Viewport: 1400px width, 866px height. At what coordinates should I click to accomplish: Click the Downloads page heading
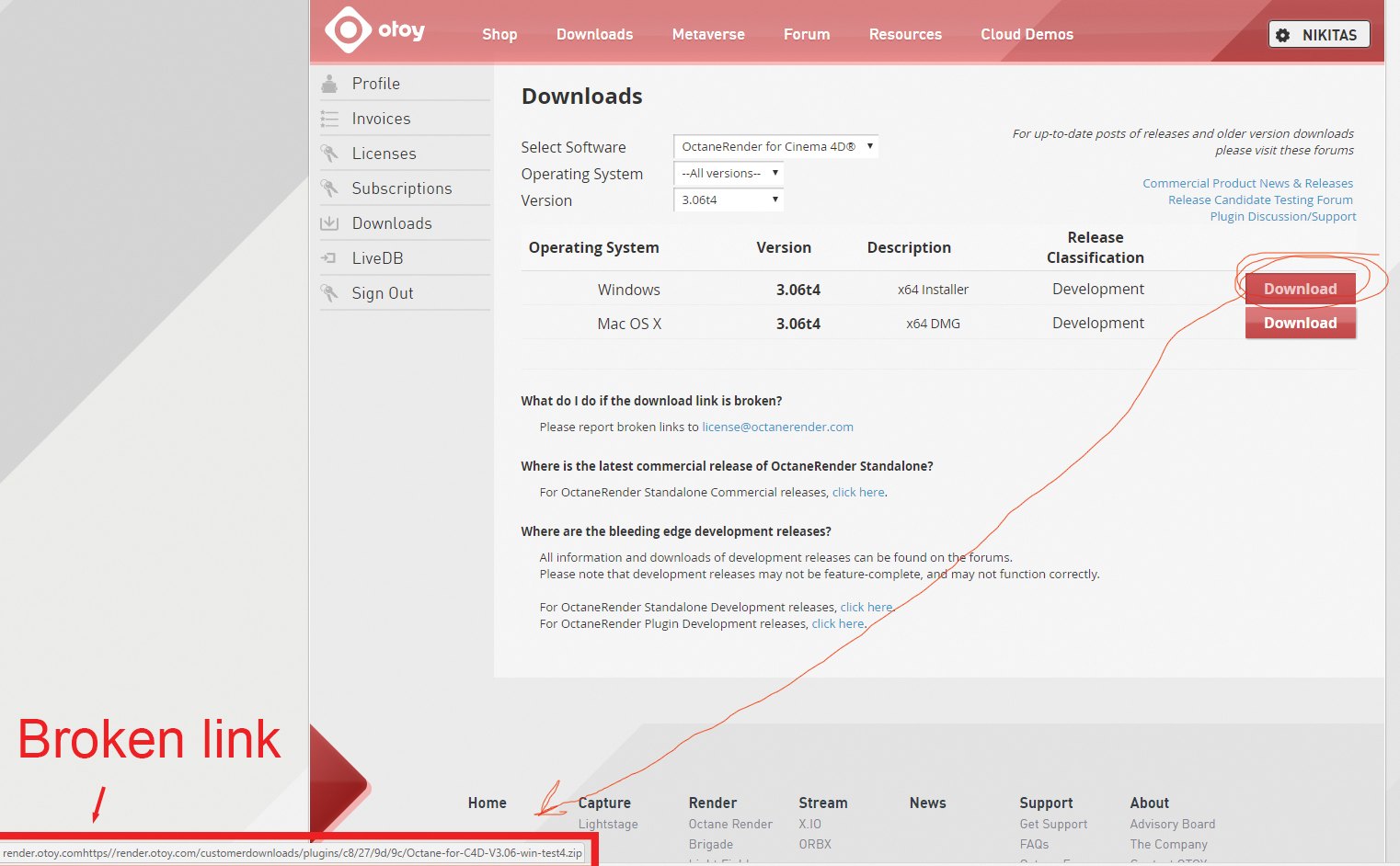pyautogui.click(x=582, y=97)
